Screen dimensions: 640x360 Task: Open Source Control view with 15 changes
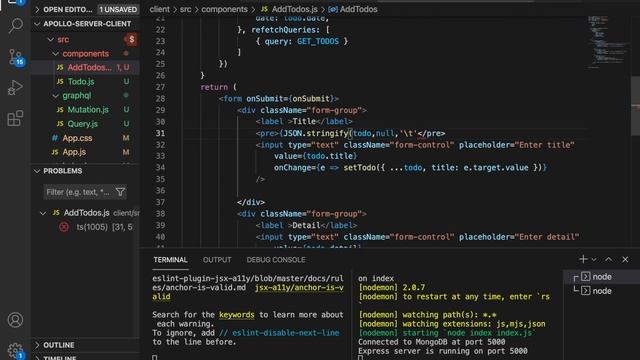[x=16, y=57]
